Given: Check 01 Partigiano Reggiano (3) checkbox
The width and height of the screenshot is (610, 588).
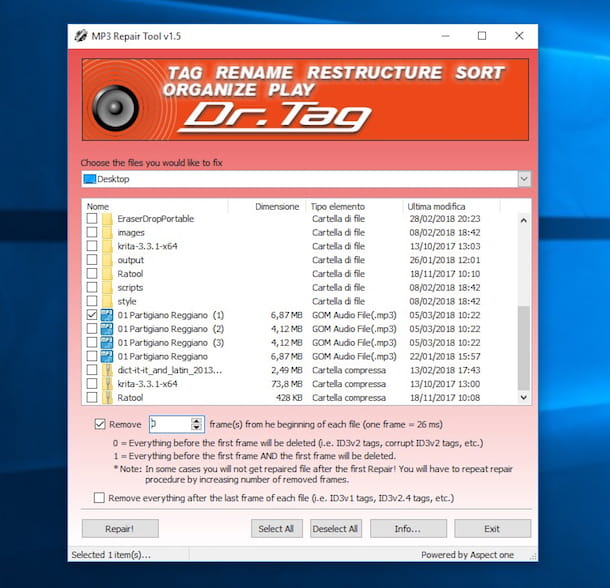Looking at the screenshot, I should [92, 342].
